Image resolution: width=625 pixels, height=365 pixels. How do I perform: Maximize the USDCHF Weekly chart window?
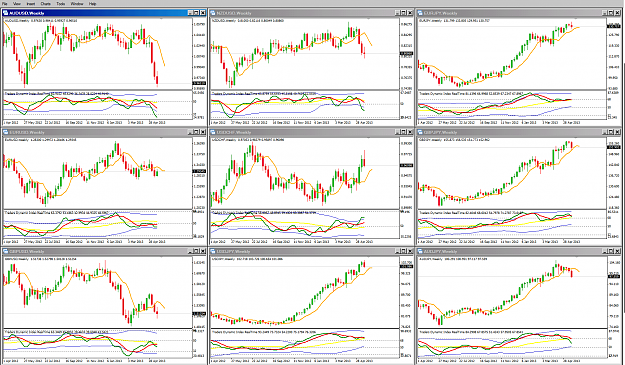click(x=404, y=132)
